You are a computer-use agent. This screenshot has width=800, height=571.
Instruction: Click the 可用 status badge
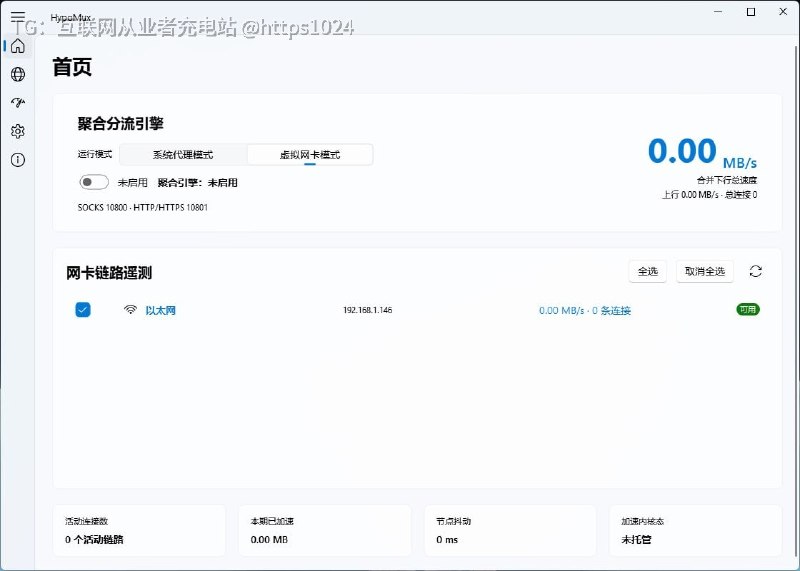pyautogui.click(x=748, y=309)
